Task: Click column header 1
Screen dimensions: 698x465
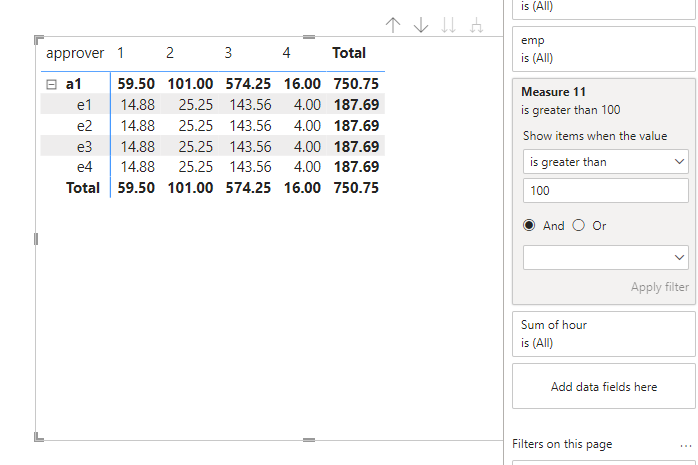Action: click(120, 53)
